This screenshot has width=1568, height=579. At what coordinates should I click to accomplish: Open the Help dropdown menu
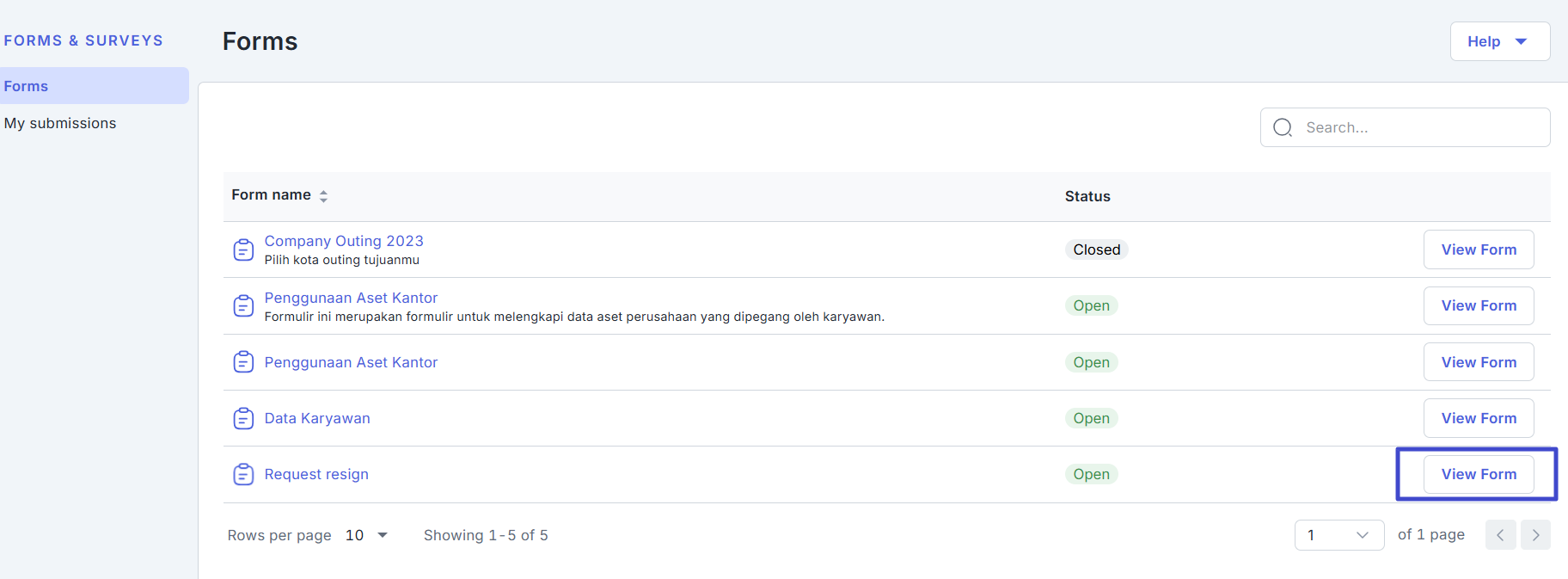(1499, 41)
